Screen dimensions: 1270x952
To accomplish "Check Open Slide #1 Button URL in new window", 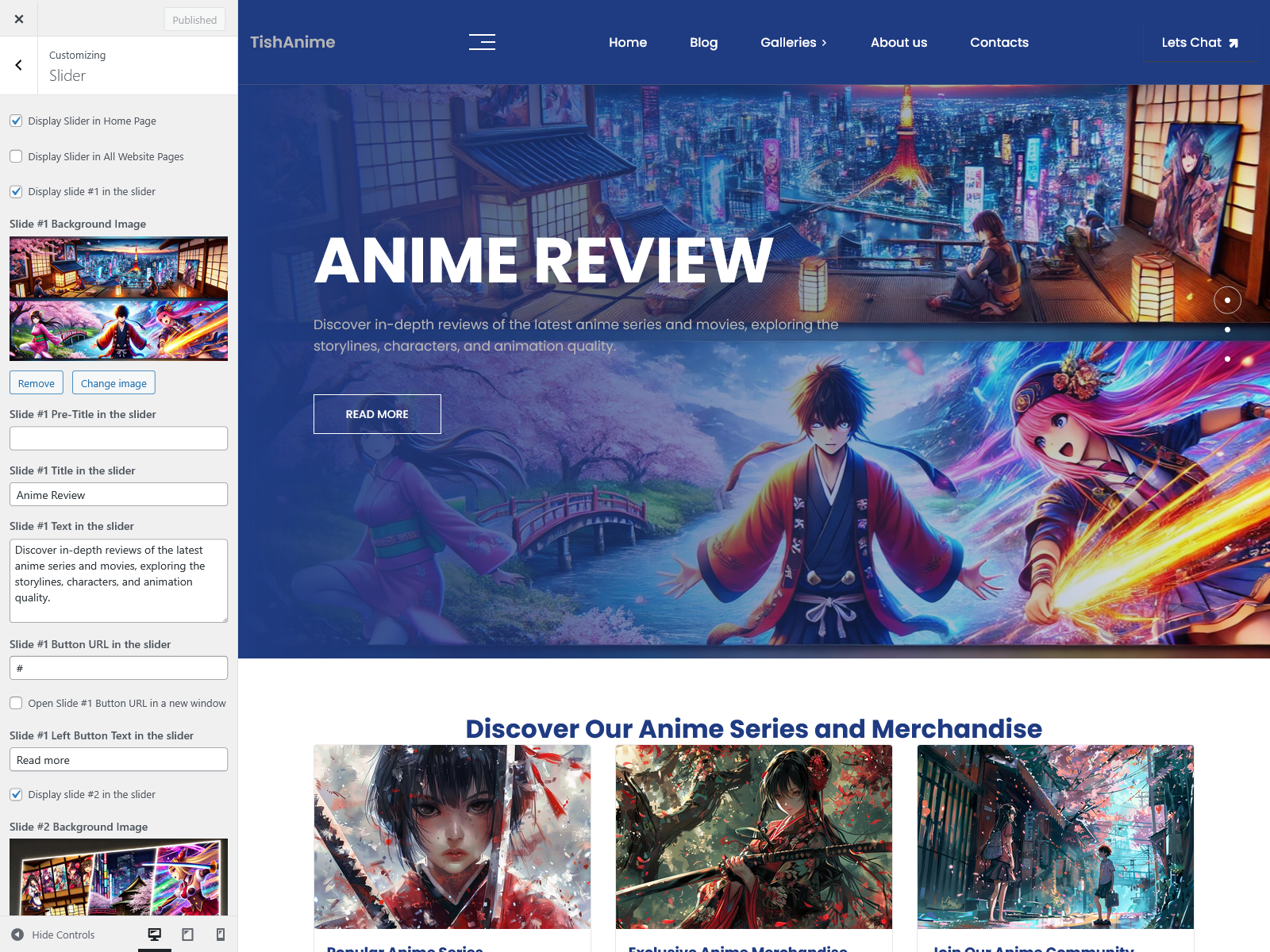I will coord(16,703).
